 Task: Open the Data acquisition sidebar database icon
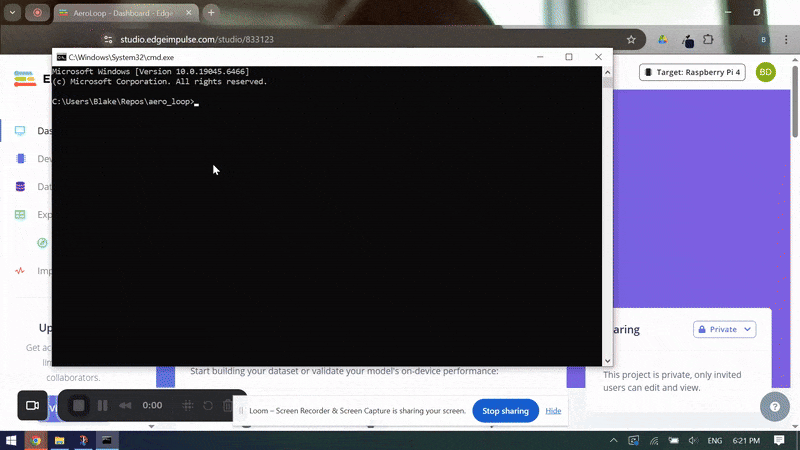20,187
